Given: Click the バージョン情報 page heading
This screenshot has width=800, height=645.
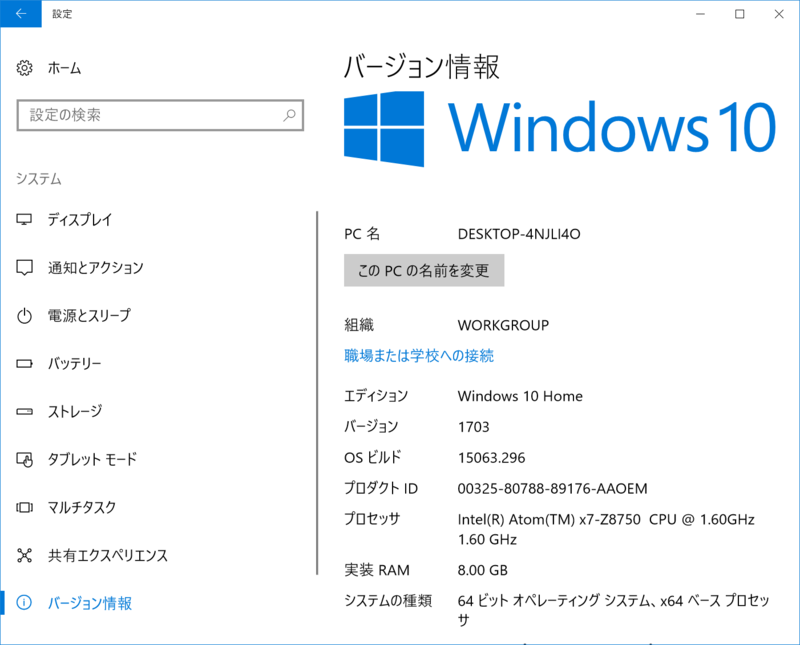Looking at the screenshot, I should pos(422,67).
